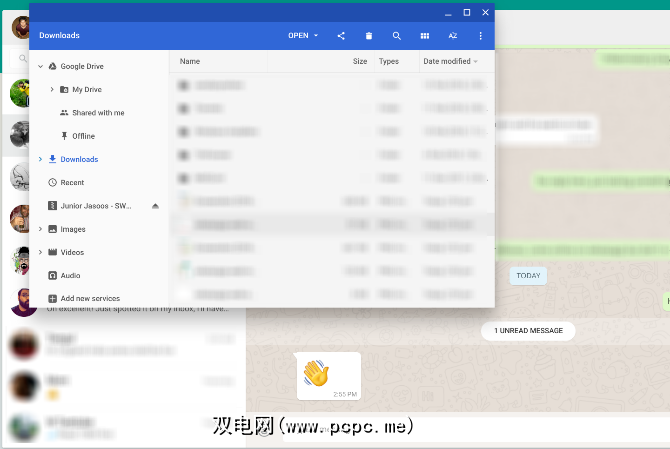Image resolution: width=670 pixels, height=449 pixels.
Task: Click the OPEN button
Action: [x=298, y=35]
